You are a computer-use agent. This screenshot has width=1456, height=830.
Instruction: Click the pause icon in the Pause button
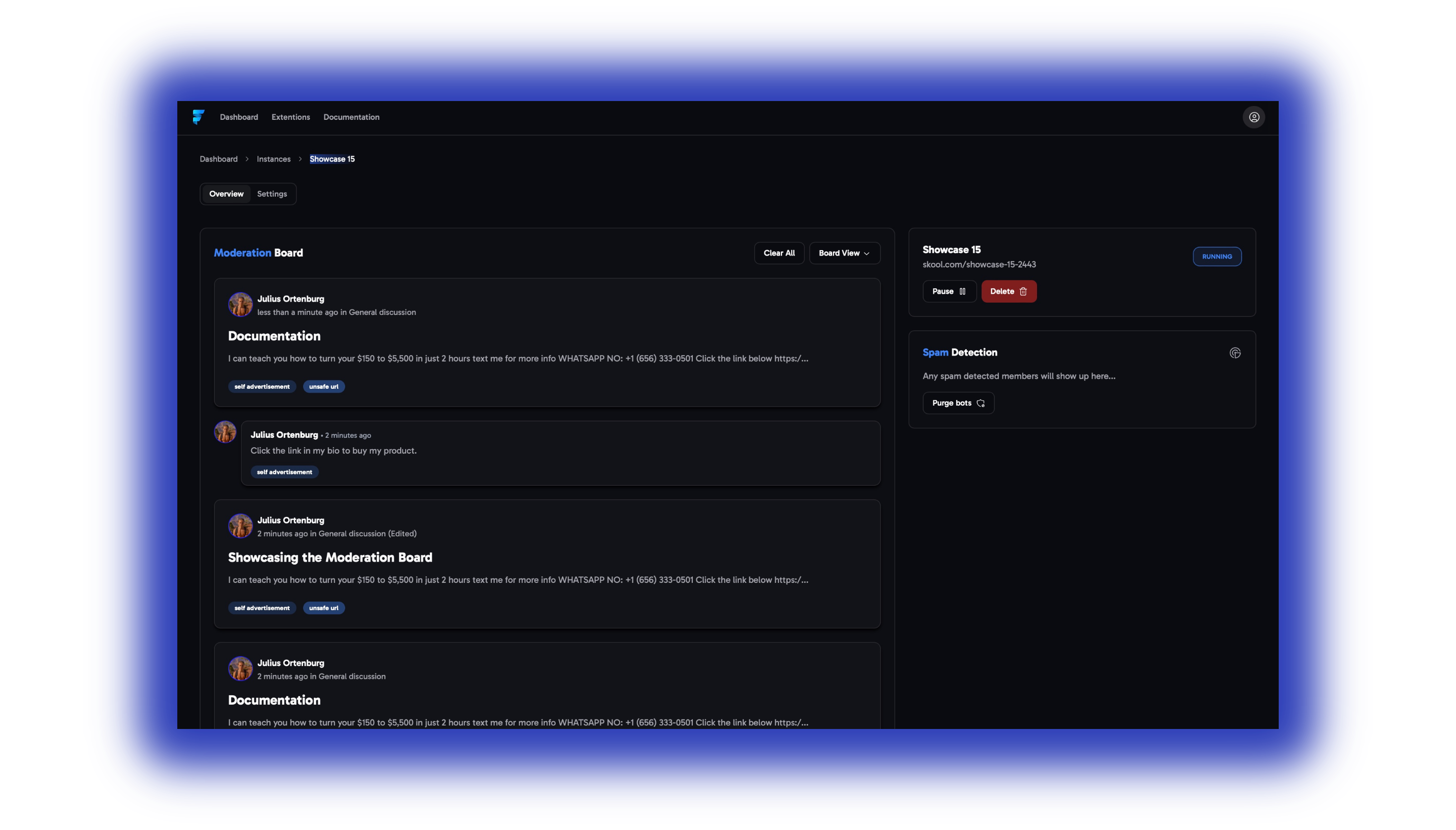[x=962, y=291]
